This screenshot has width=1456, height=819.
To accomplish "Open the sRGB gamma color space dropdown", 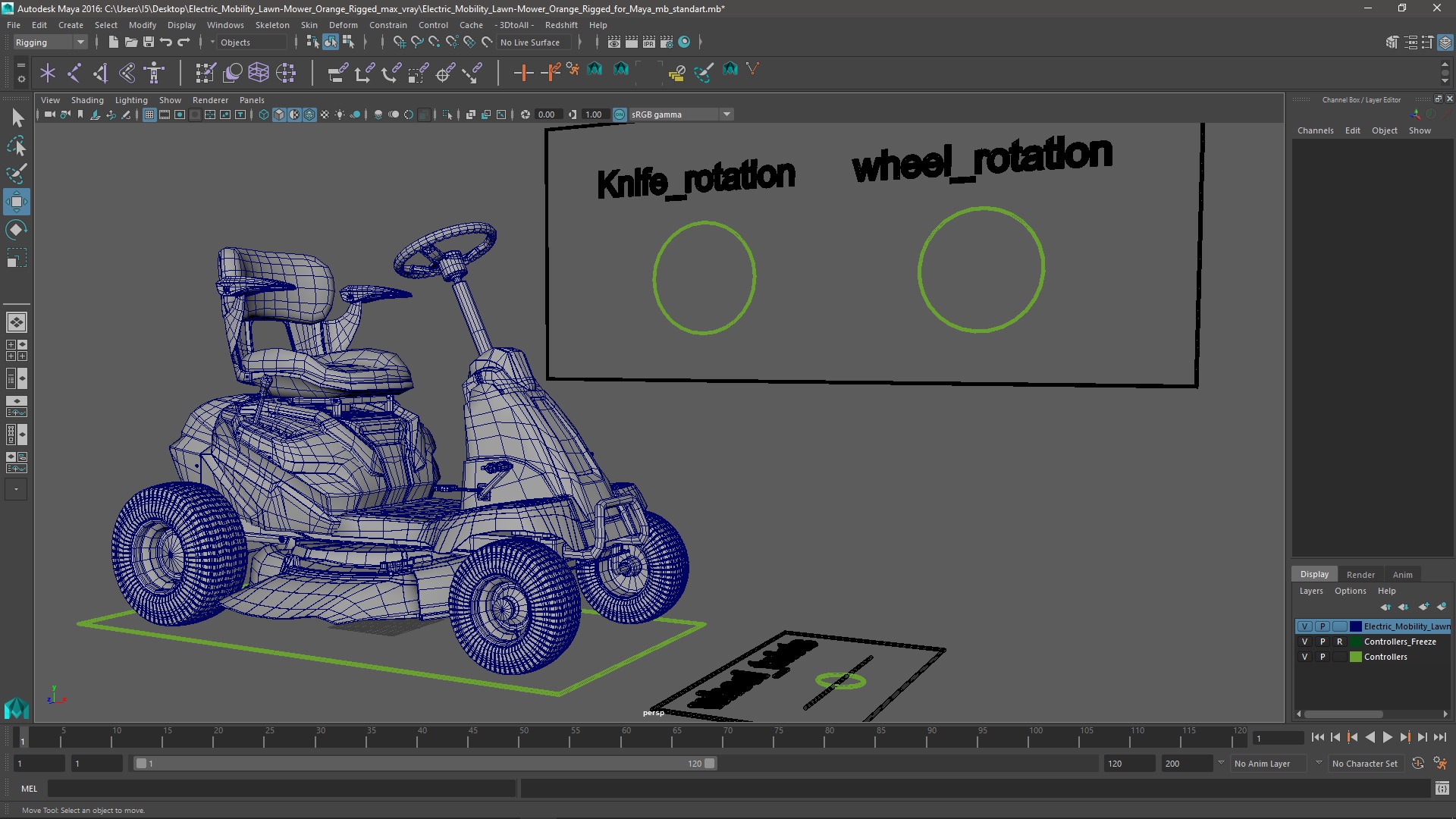I will [x=681, y=115].
